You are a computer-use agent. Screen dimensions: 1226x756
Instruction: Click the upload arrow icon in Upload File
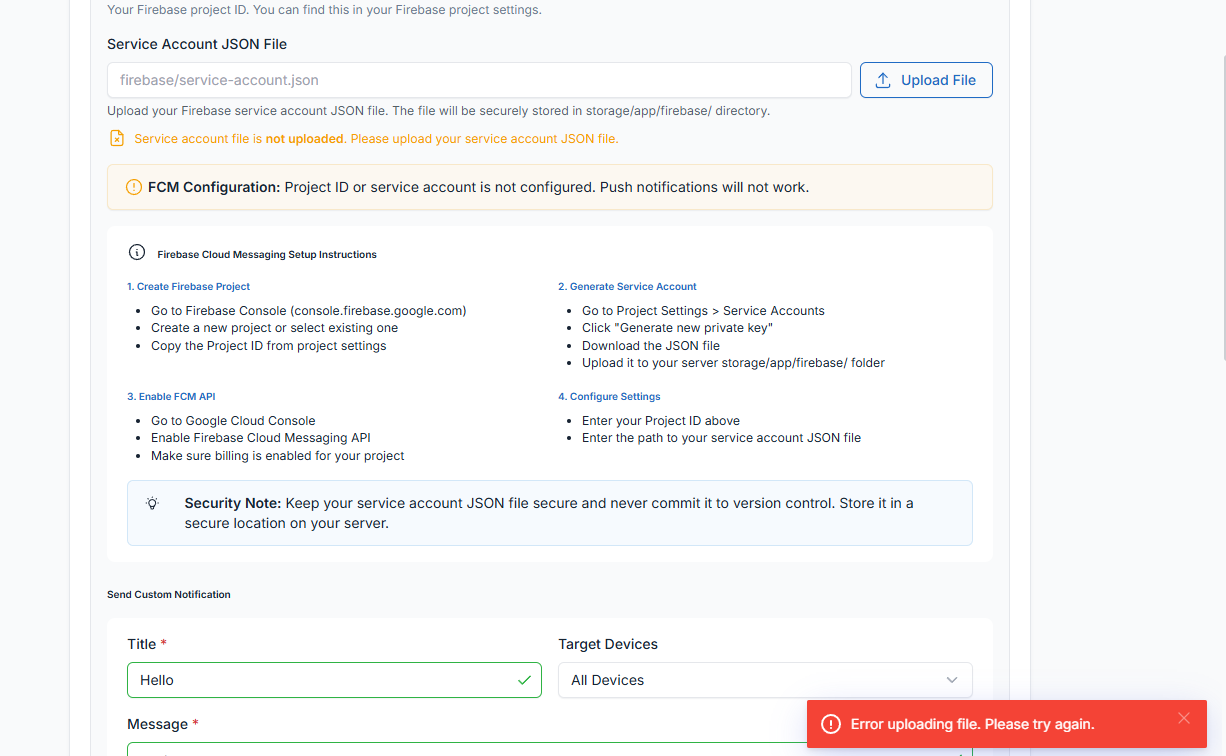[883, 80]
